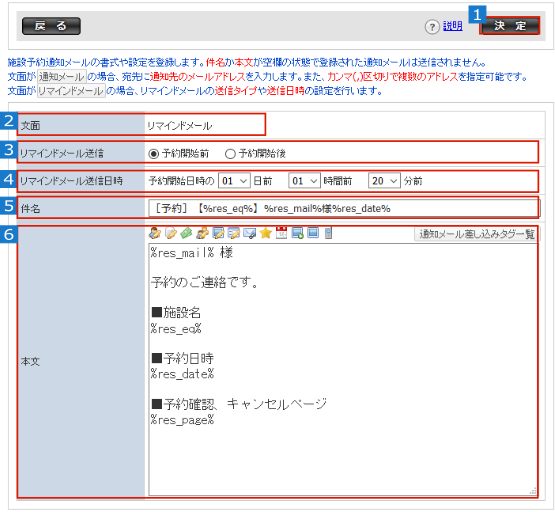Click the yellow star icon
Screen dimensions: 555x512
tap(265, 233)
